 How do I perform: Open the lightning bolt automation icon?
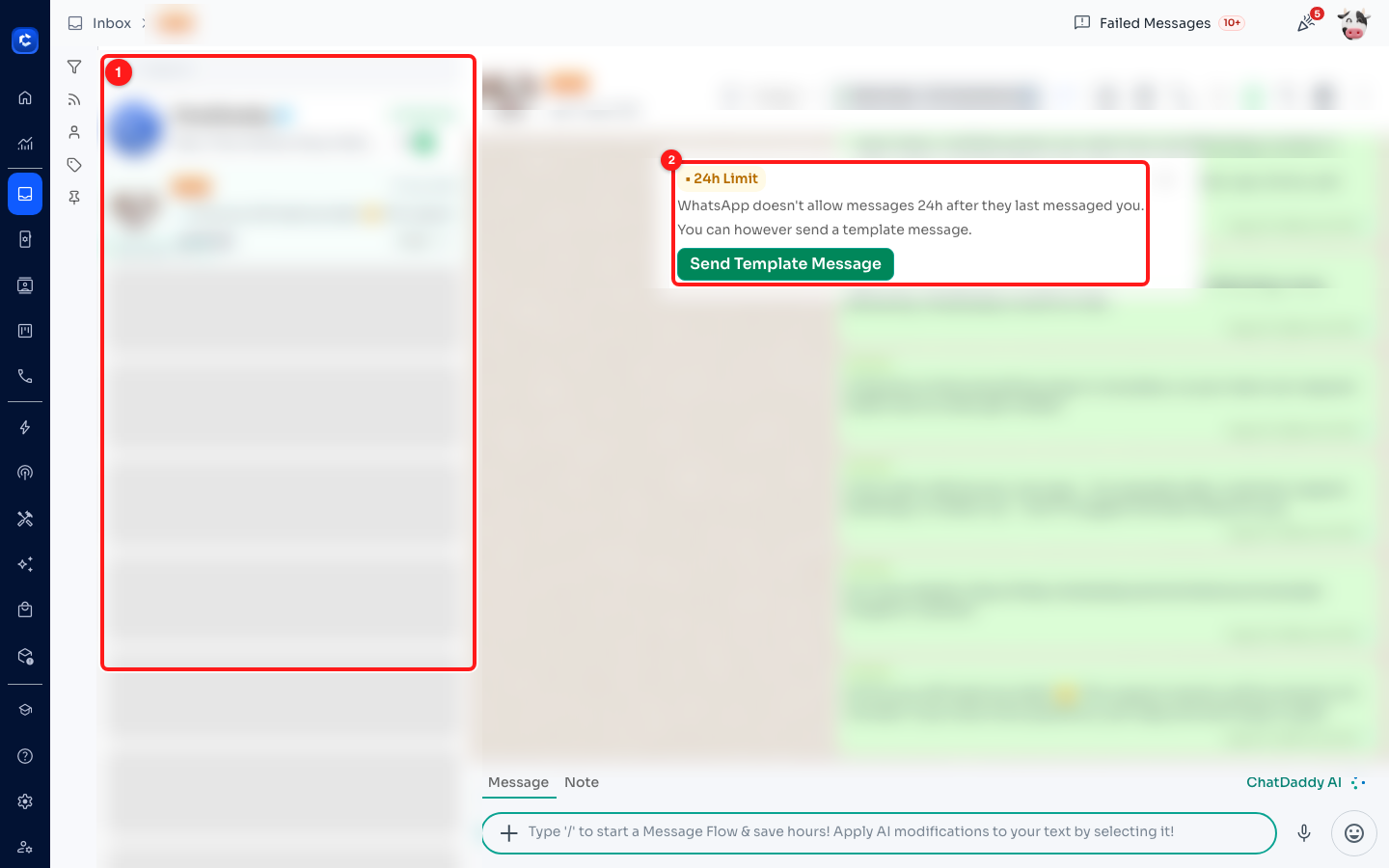(25, 427)
